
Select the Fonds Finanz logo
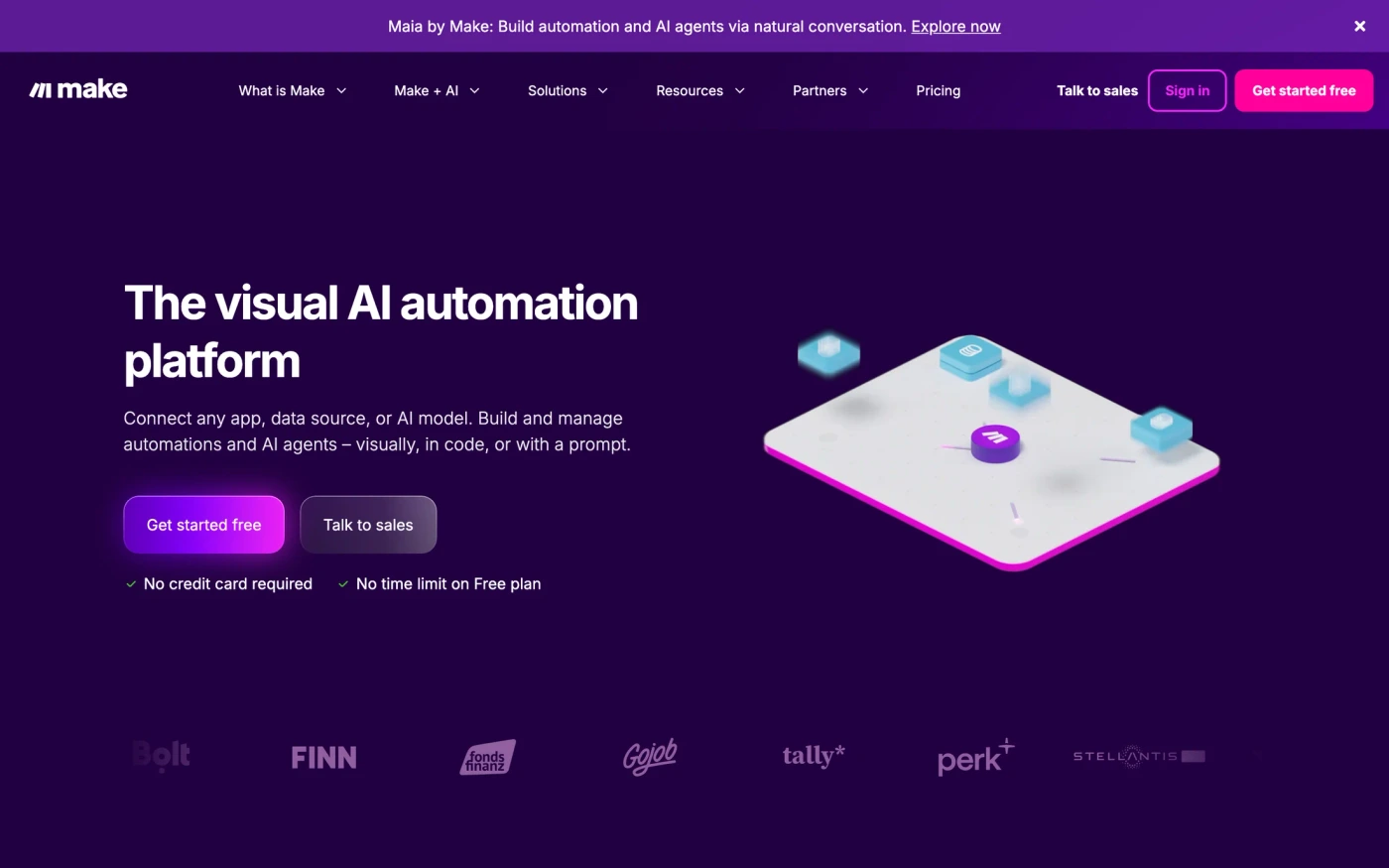tap(487, 757)
